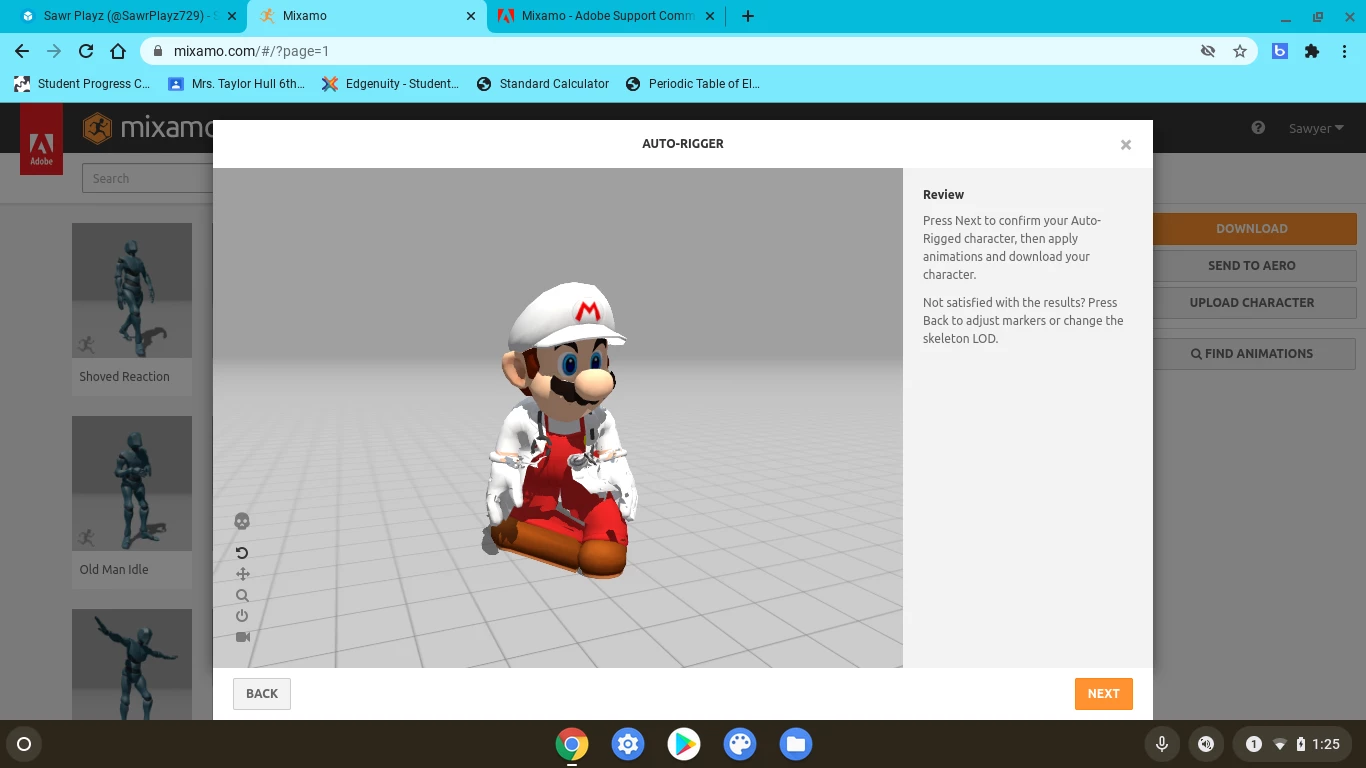This screenshot has height=768, width=1366.
Task: Click UPLOAD CHARACTER button
Action: coord(1254,302)
